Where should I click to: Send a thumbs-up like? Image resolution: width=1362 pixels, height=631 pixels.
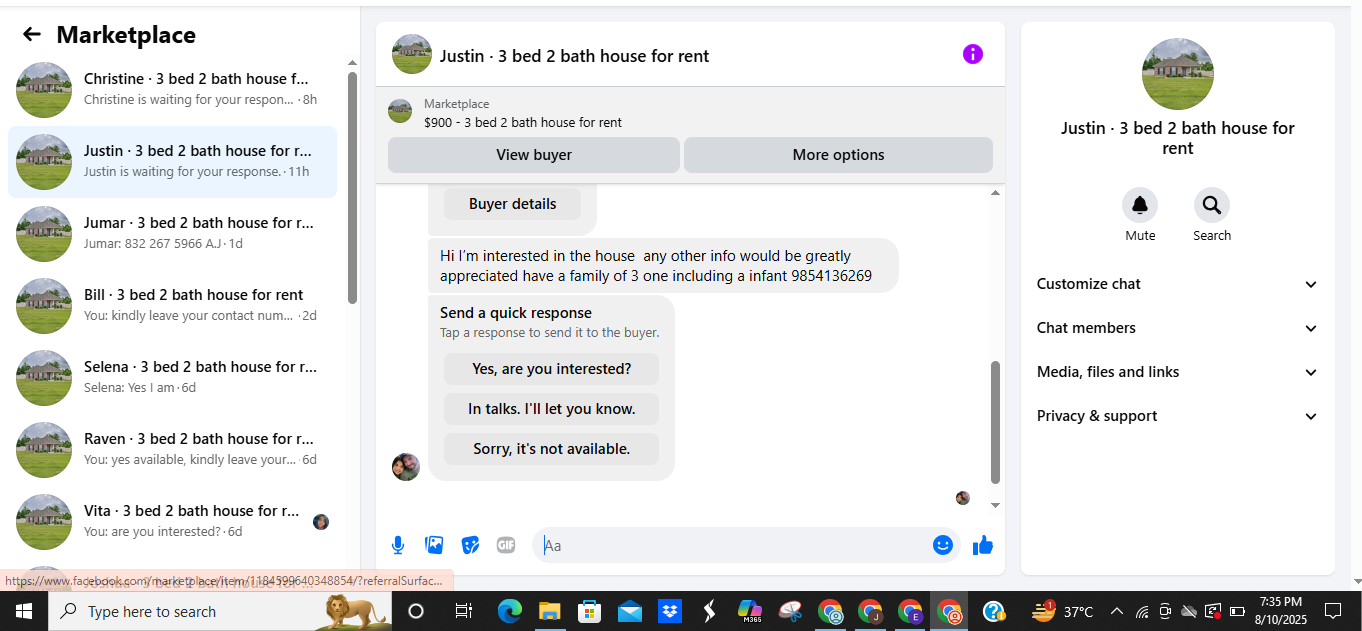[983, 545]
